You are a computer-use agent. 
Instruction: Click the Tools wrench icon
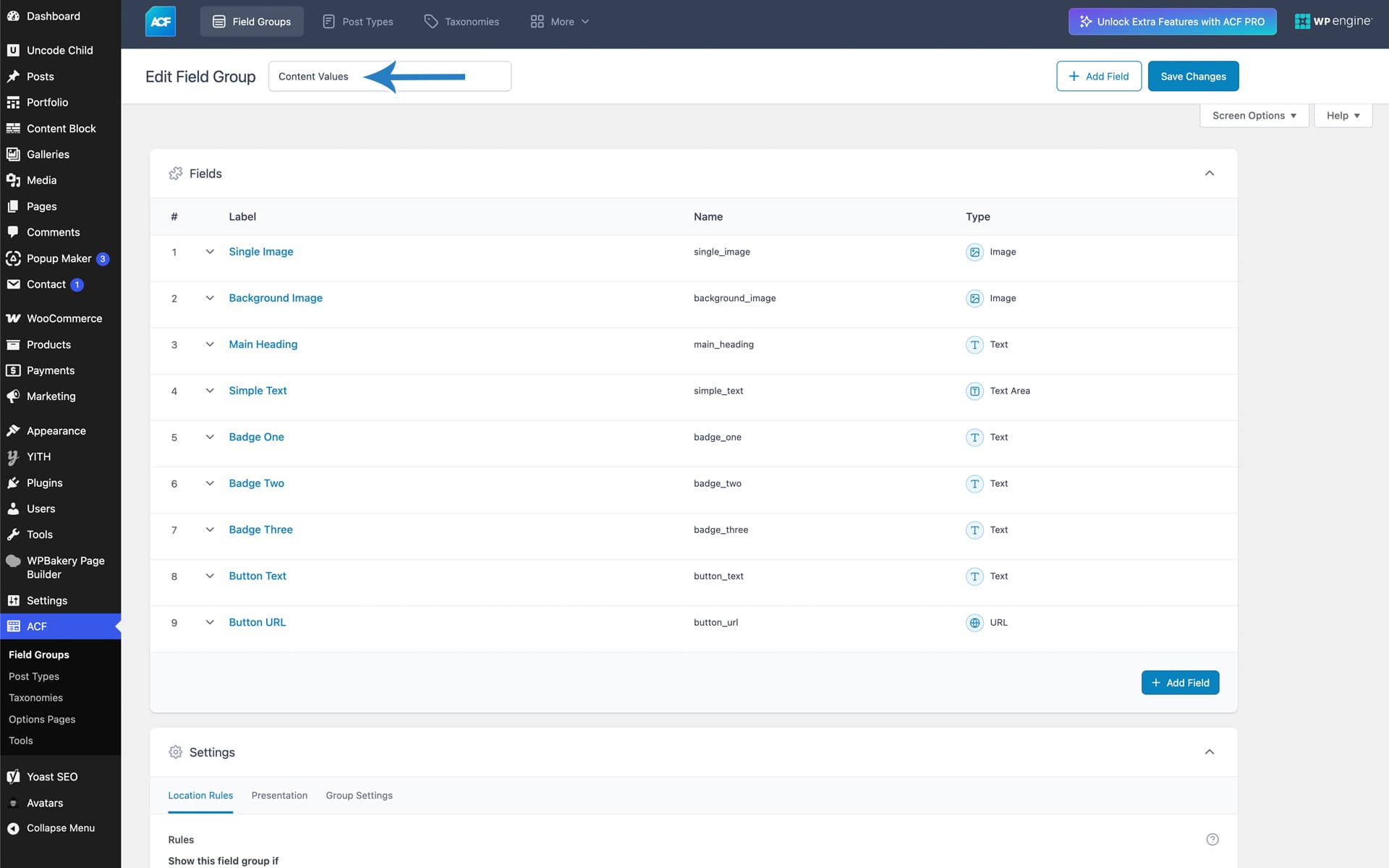[13, 535]
